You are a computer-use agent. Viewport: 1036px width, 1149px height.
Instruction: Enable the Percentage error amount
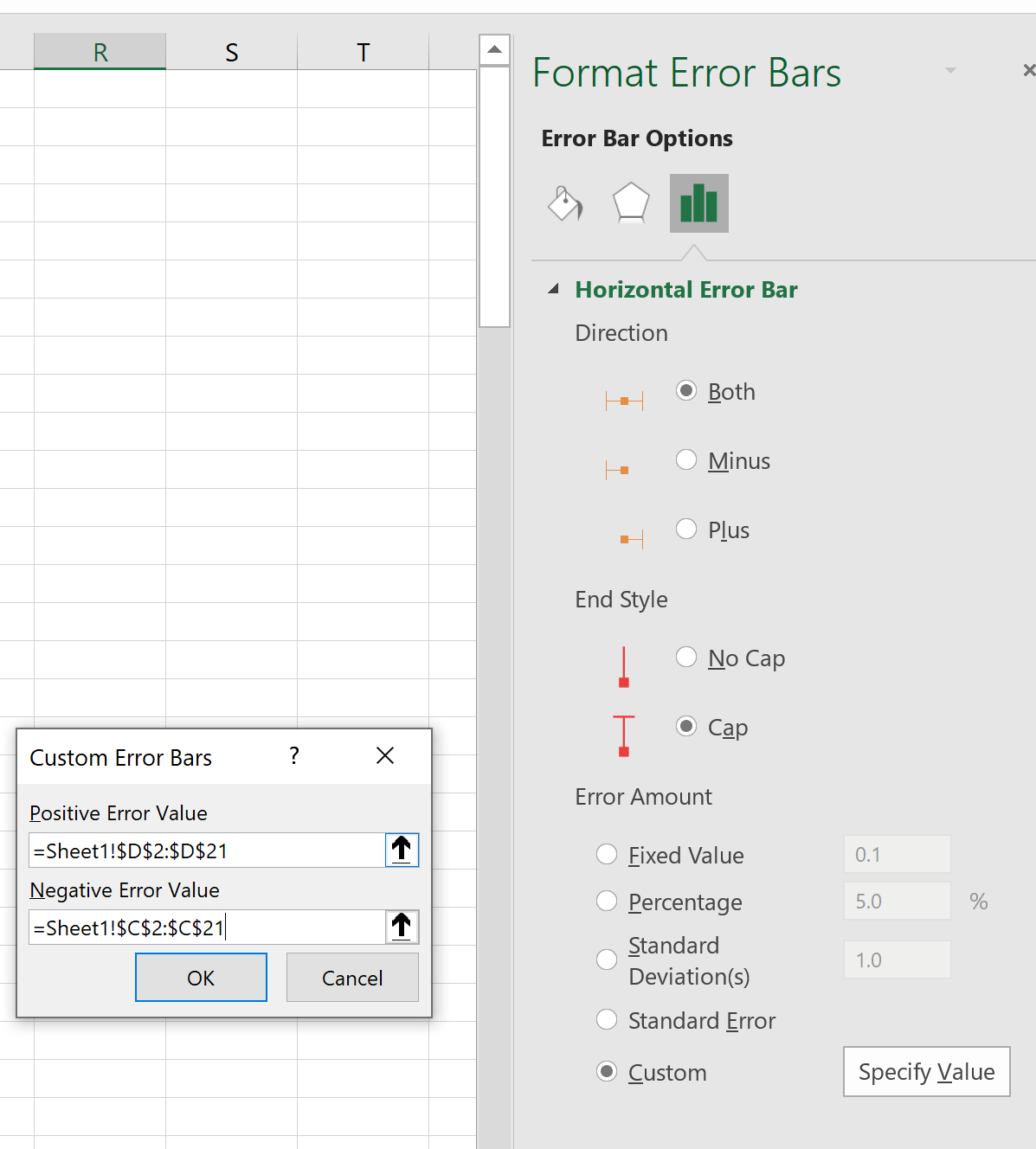(x=607, y=901)
